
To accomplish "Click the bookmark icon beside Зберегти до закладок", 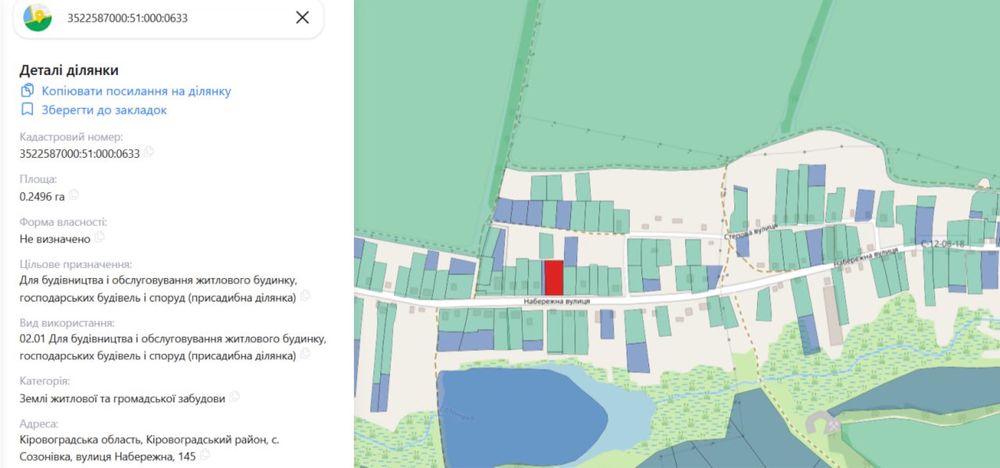I will click(27, 110).
